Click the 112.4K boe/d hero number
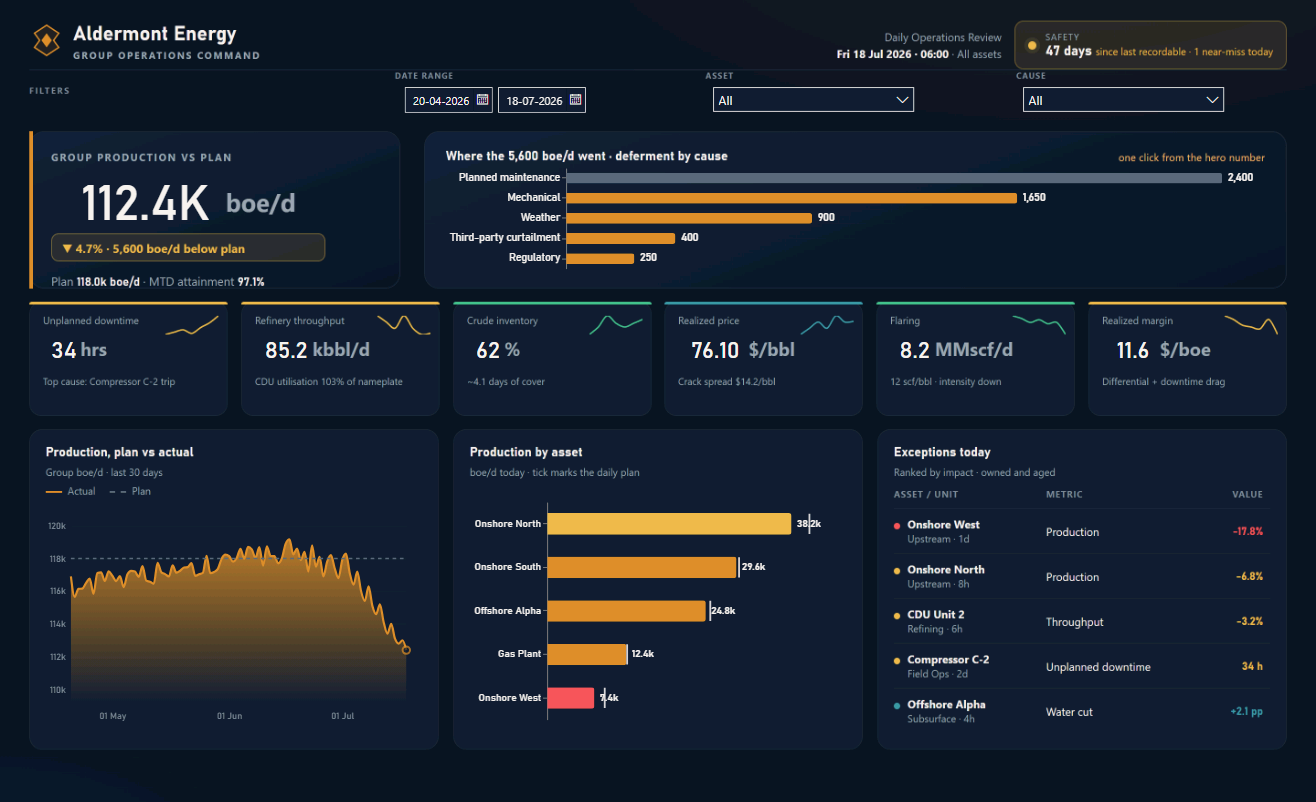The height and width of the screenshot is (802, 1316). click(x=188, y=204)
